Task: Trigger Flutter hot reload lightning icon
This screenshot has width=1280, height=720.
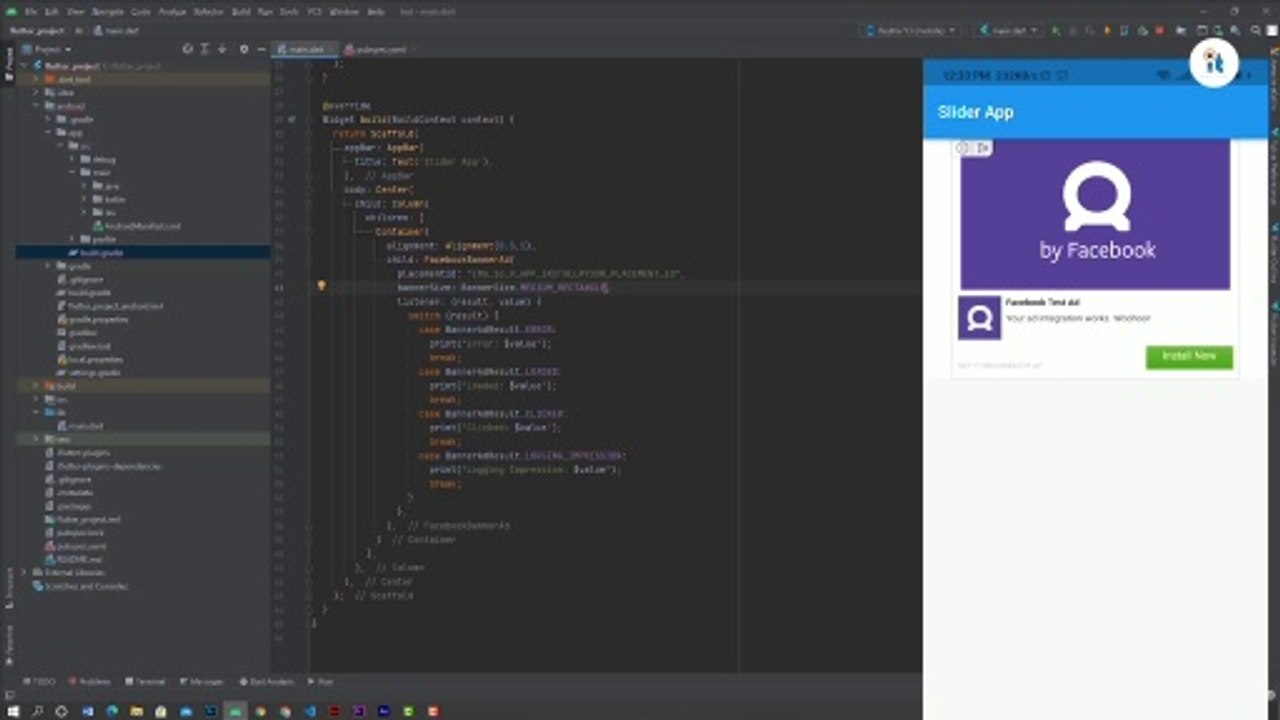Action: 1107,31
